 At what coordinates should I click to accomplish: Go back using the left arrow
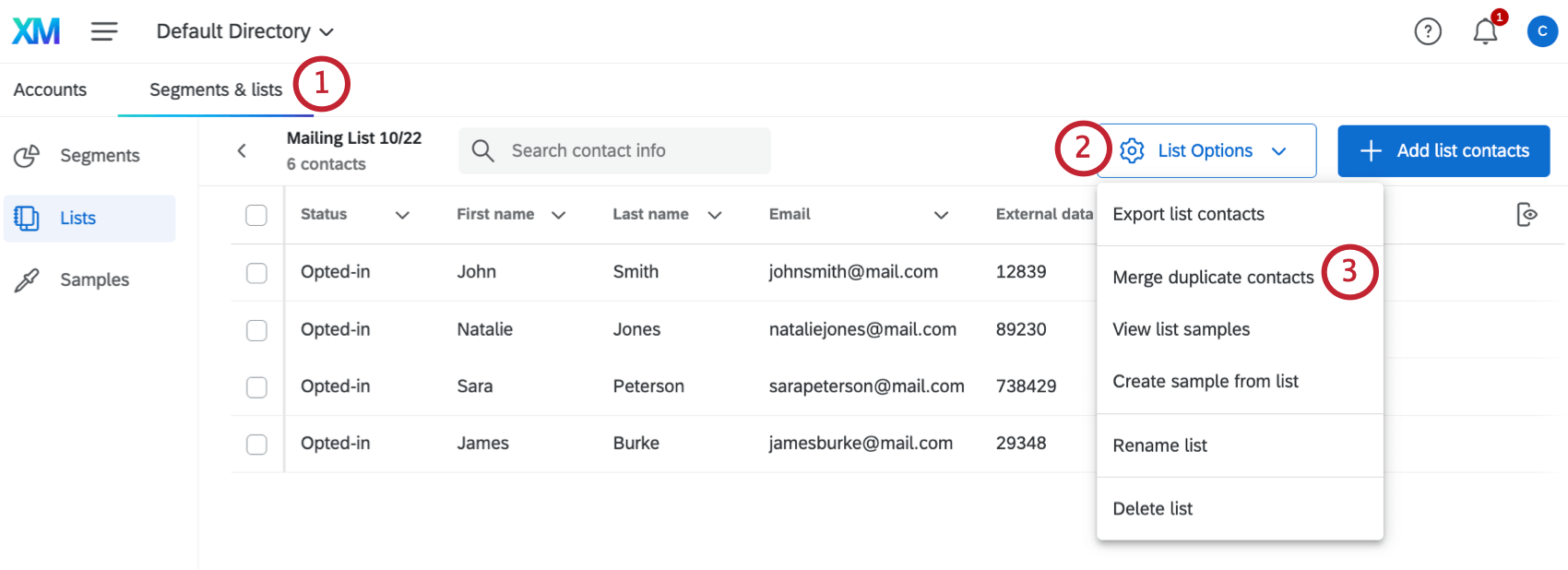tap(242, 150)
